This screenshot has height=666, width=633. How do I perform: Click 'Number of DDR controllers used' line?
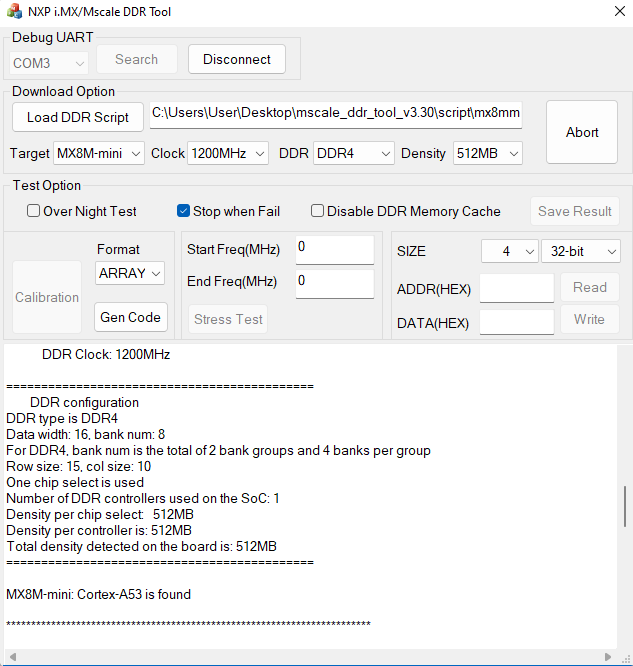tap(143, 498)
